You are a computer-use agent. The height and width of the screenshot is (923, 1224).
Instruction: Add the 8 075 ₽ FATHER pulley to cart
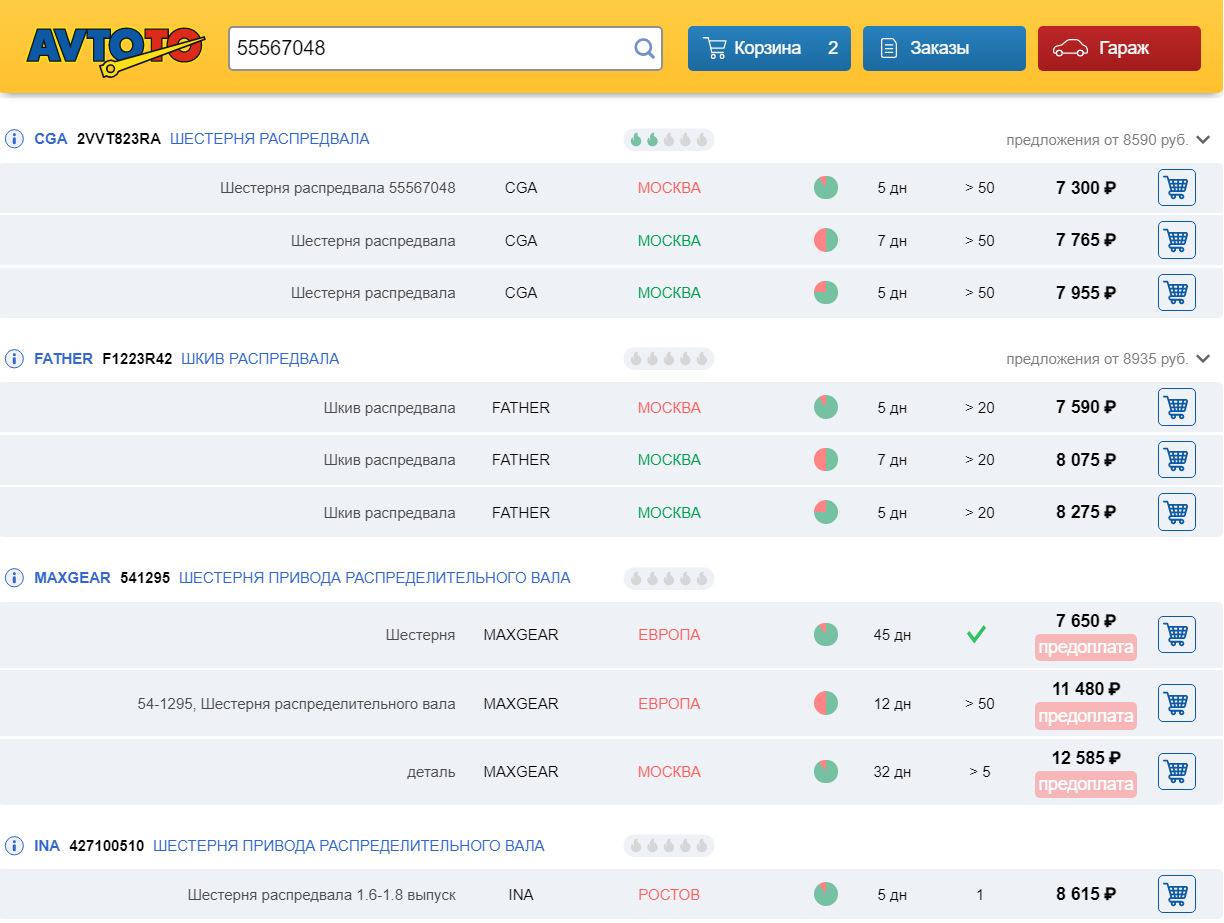point(1176,460)
